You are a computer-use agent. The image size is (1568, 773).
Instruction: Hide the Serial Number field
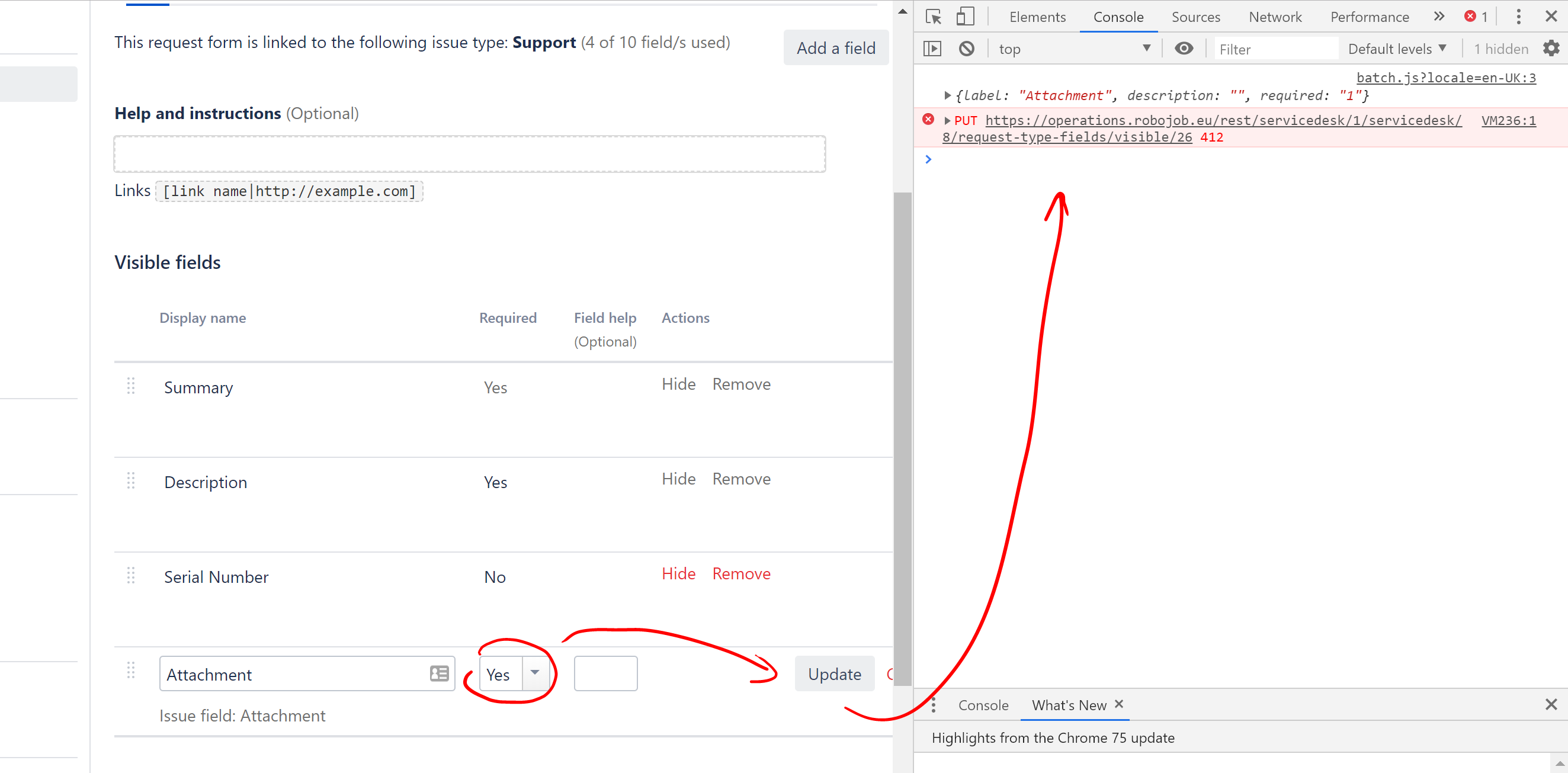point(678,574)
